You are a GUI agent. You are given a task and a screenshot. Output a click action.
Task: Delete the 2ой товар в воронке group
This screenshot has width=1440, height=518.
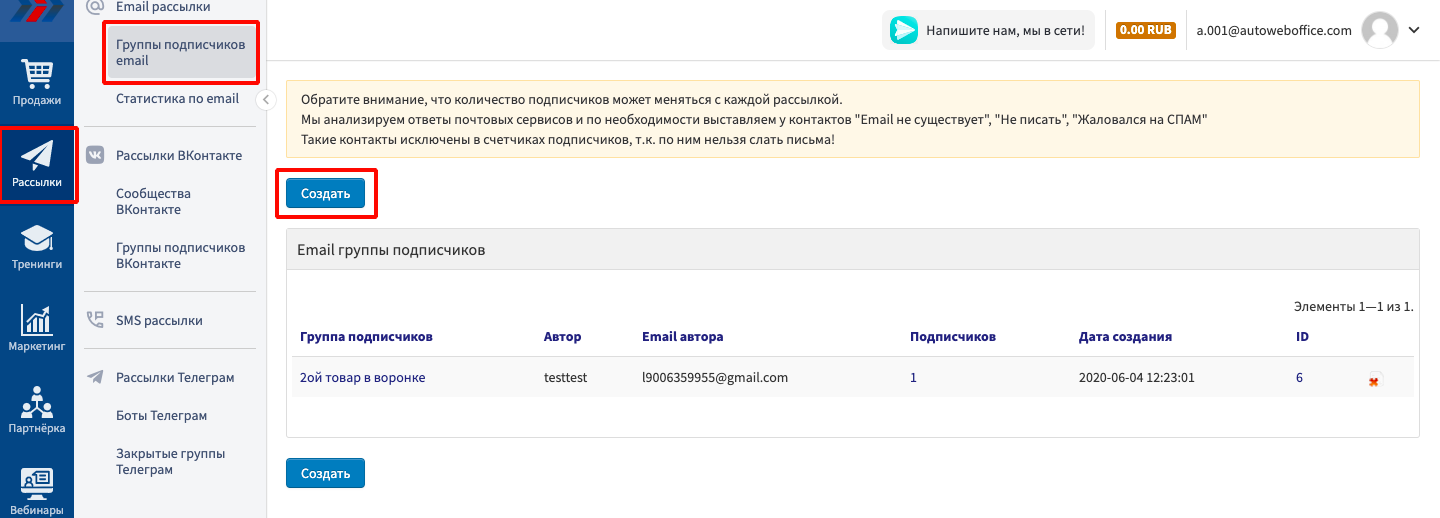(x=1374, y=380)
